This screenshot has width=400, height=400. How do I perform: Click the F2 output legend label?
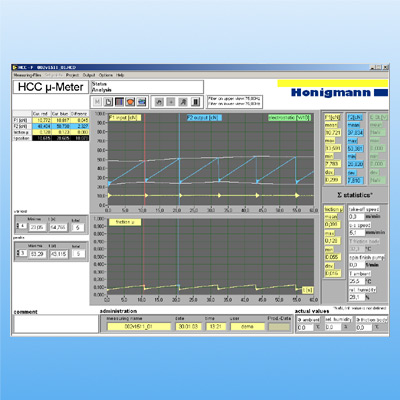click(x=204, y=118)
